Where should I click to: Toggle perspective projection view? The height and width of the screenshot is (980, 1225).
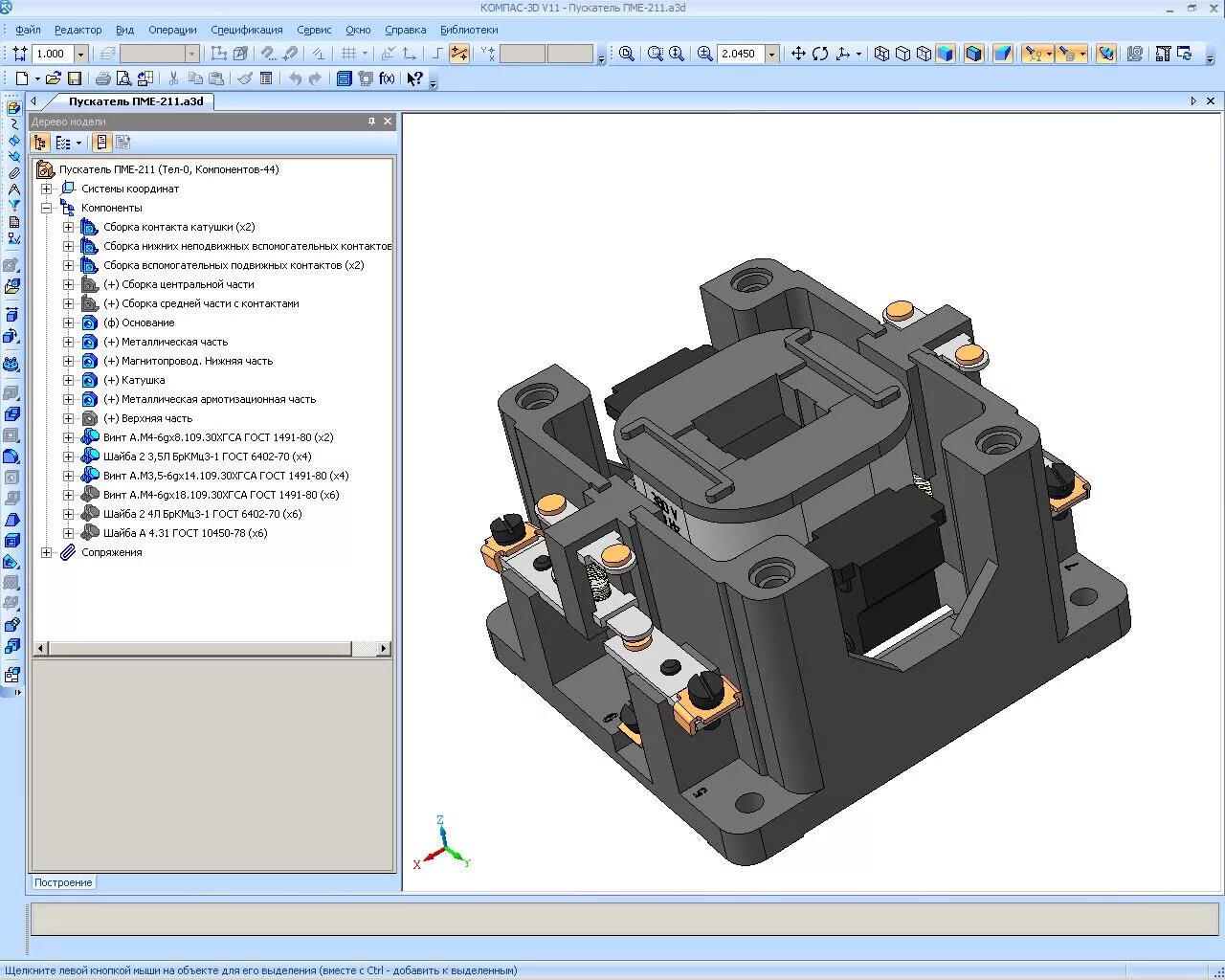coord(1002,54)
